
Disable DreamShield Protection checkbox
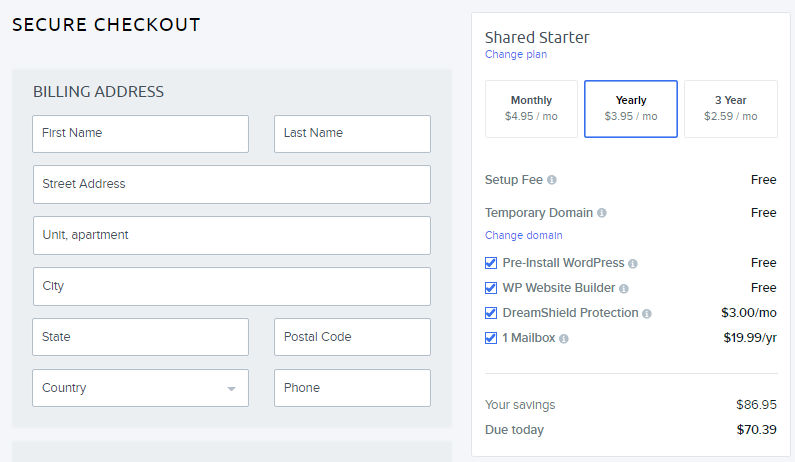coord(491,313)
